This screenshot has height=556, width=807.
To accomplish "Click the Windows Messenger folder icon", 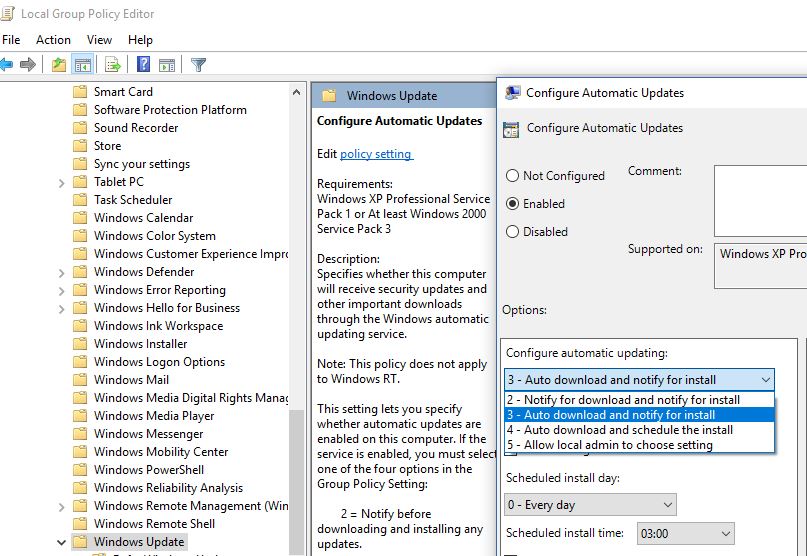I will click(x=80, y=434).
